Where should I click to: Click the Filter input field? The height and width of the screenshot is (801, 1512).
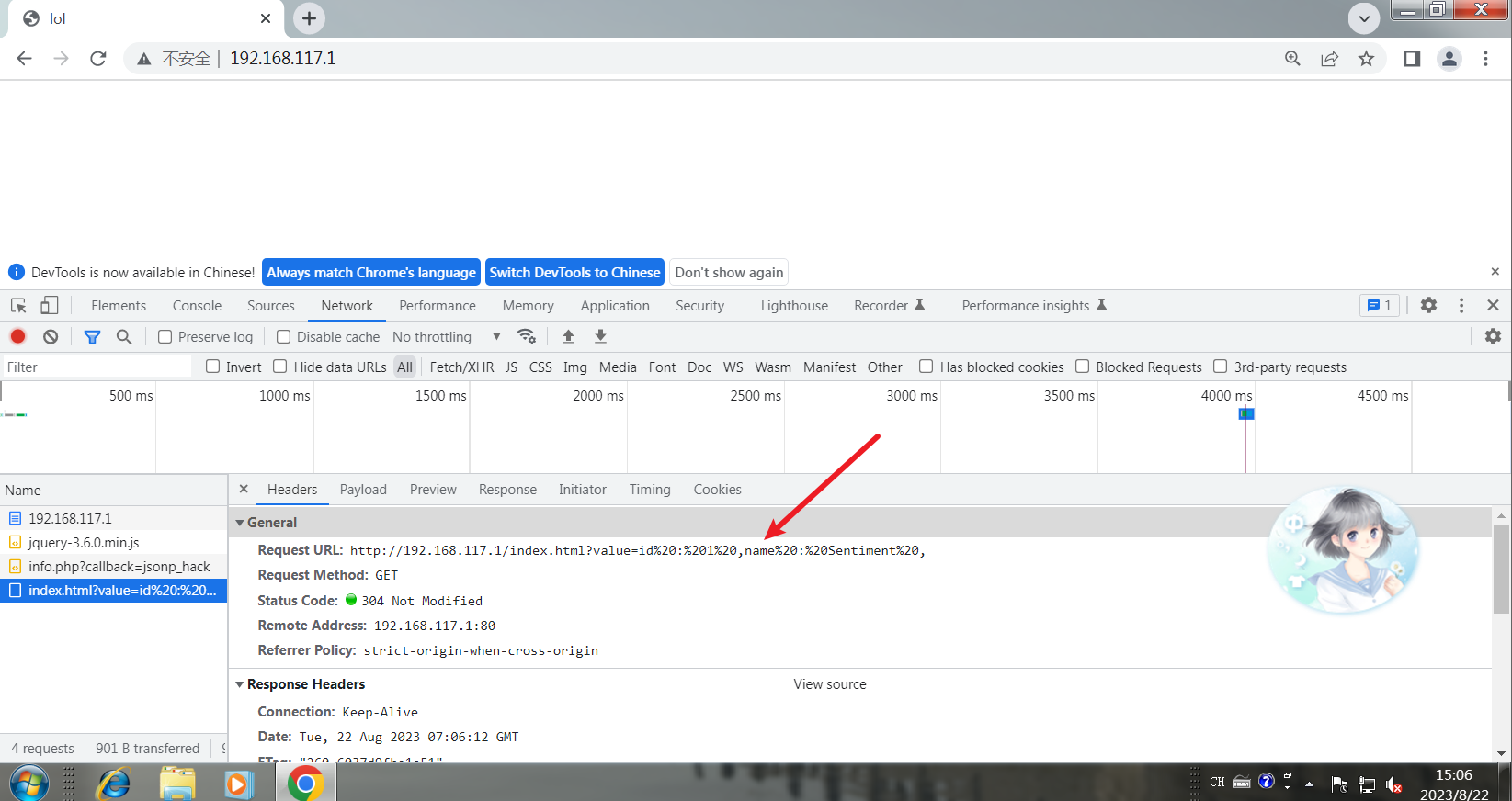pos(97,367)
